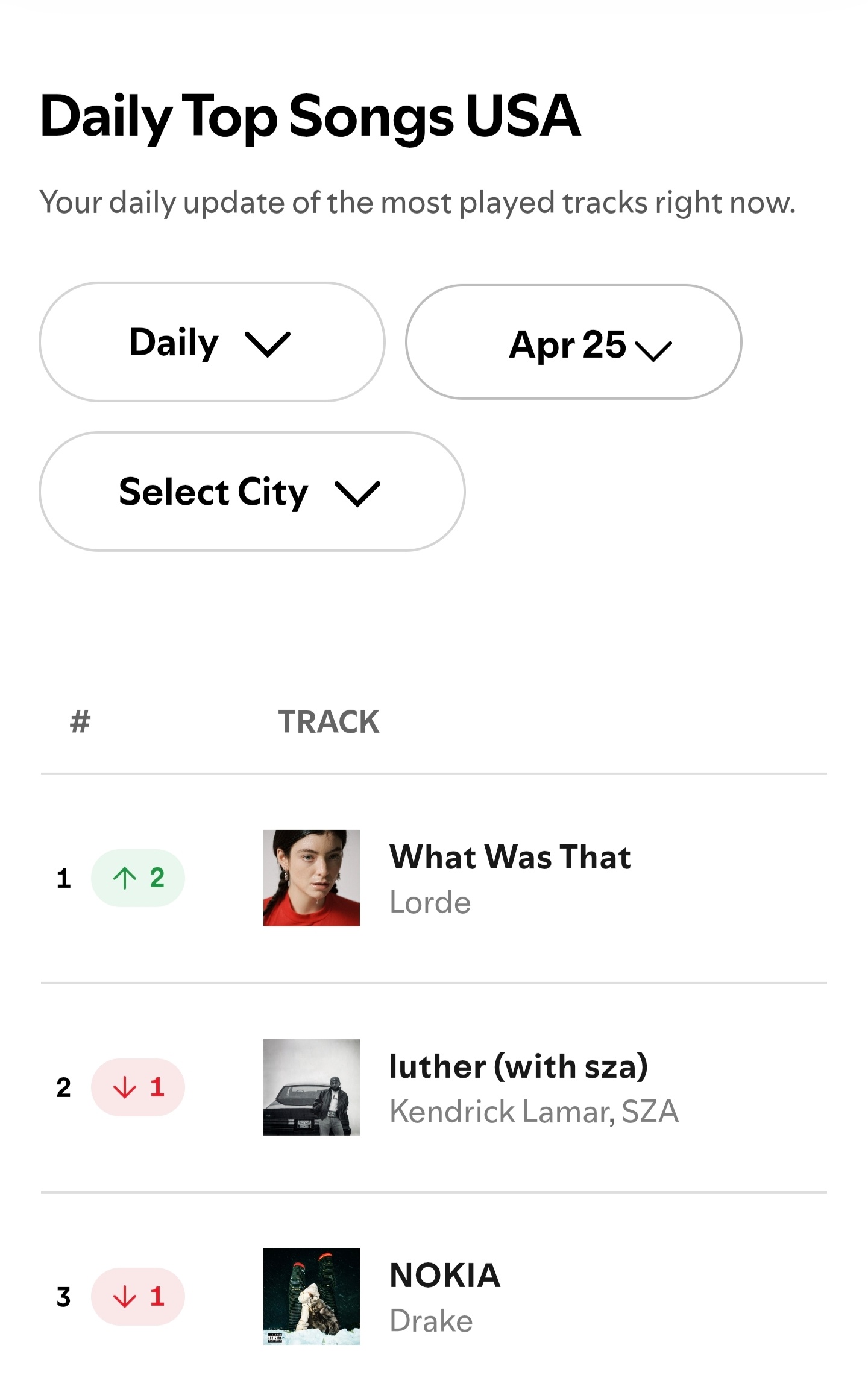
Task: Click NOKIA's red down-one rank badge
Action: point(138,1297)
